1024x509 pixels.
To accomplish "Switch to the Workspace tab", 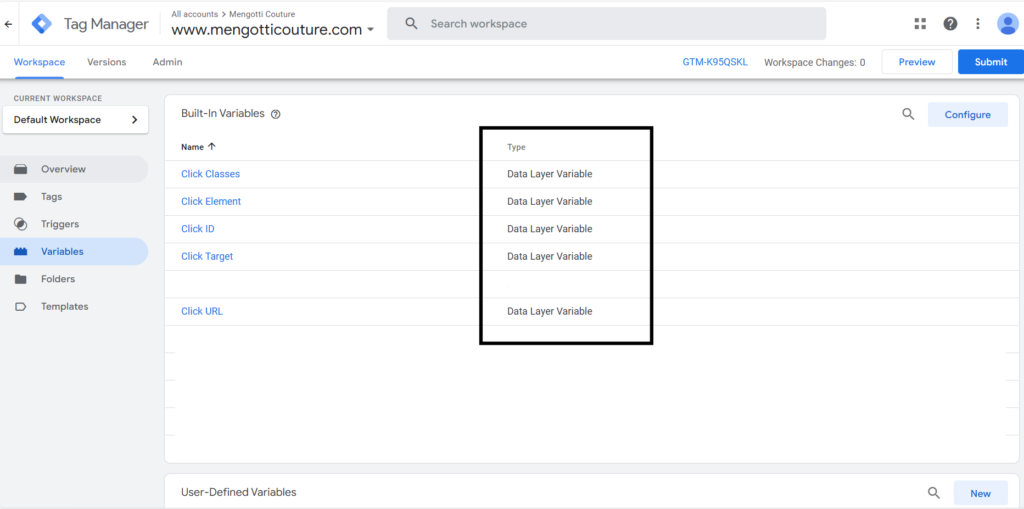I will click(39, 62).
